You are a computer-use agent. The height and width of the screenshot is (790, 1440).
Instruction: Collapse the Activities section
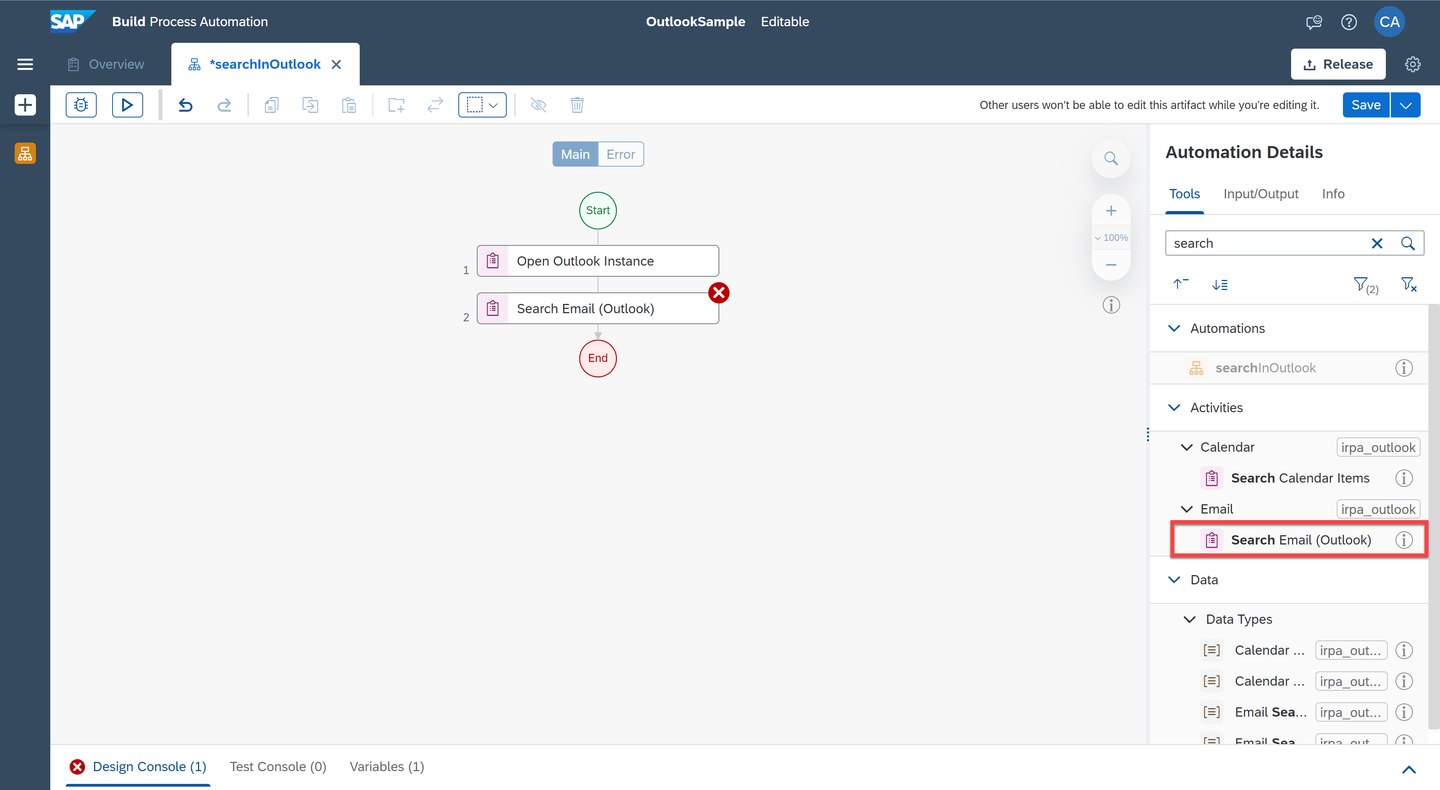point(1175,407)
